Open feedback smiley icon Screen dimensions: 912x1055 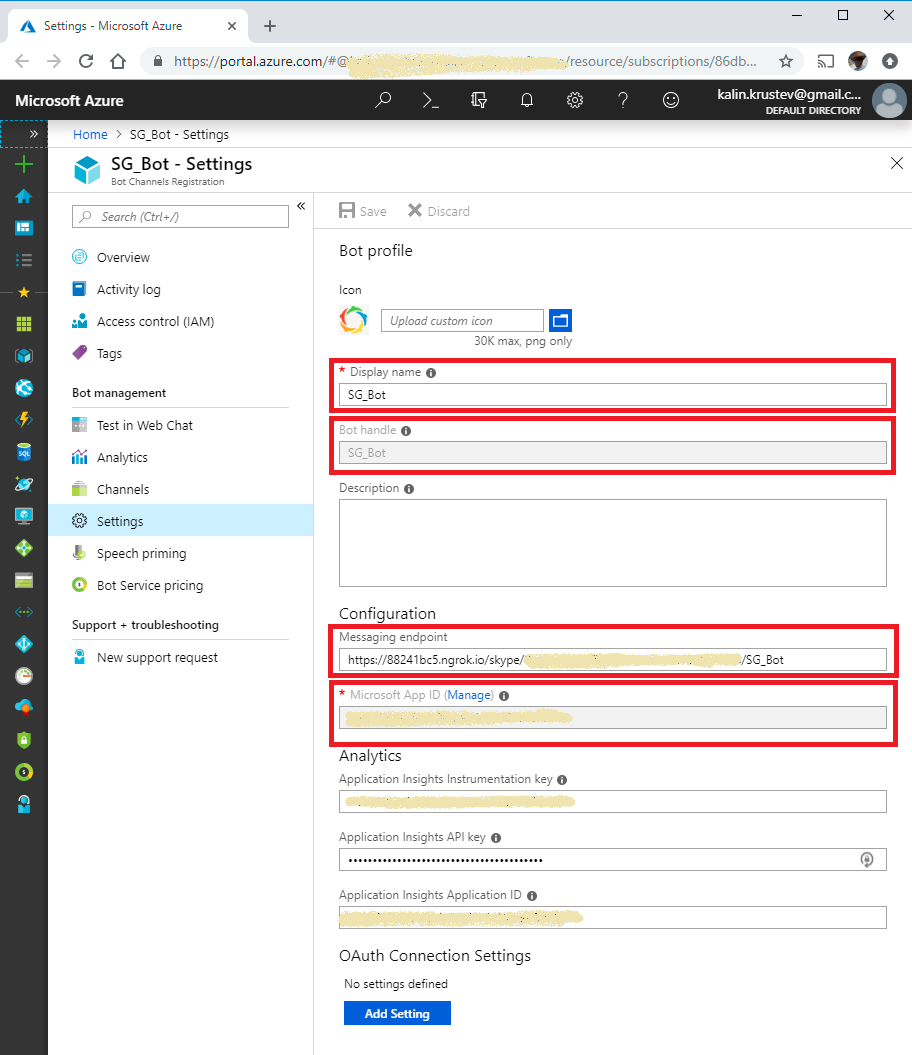[x=671, y=100]
